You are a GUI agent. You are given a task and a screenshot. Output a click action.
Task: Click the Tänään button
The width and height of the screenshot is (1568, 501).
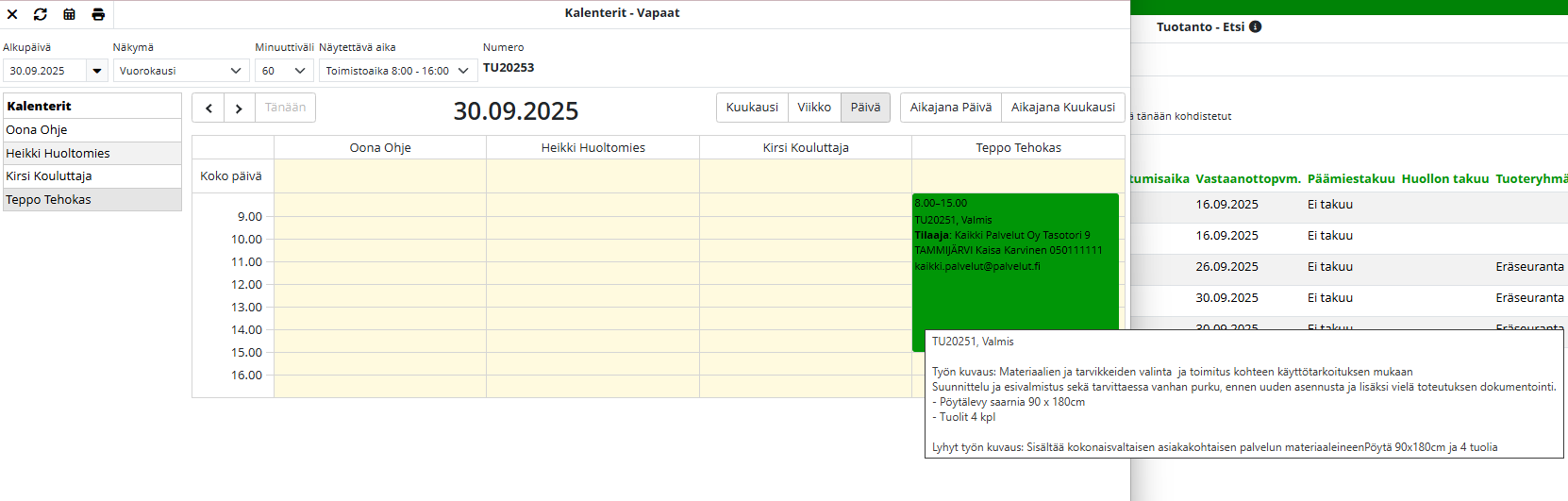285,108
